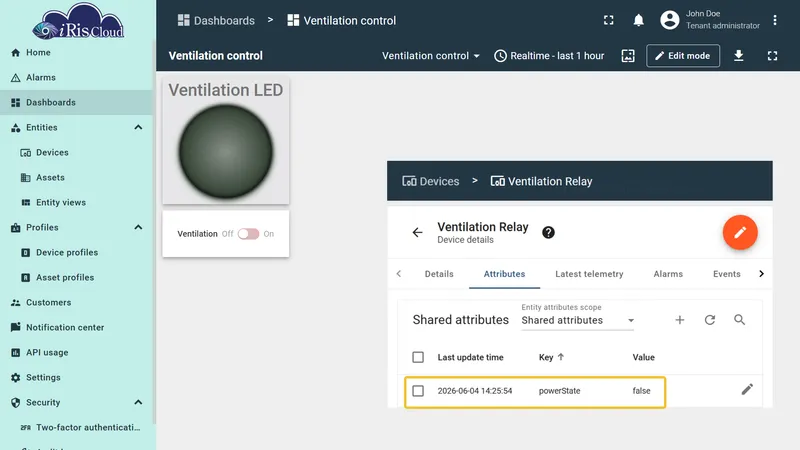Image resolution: width=800 pixels, height=450 pixels.
Task: Switch to Latest telemetry tab
Action: pos(589,274)
